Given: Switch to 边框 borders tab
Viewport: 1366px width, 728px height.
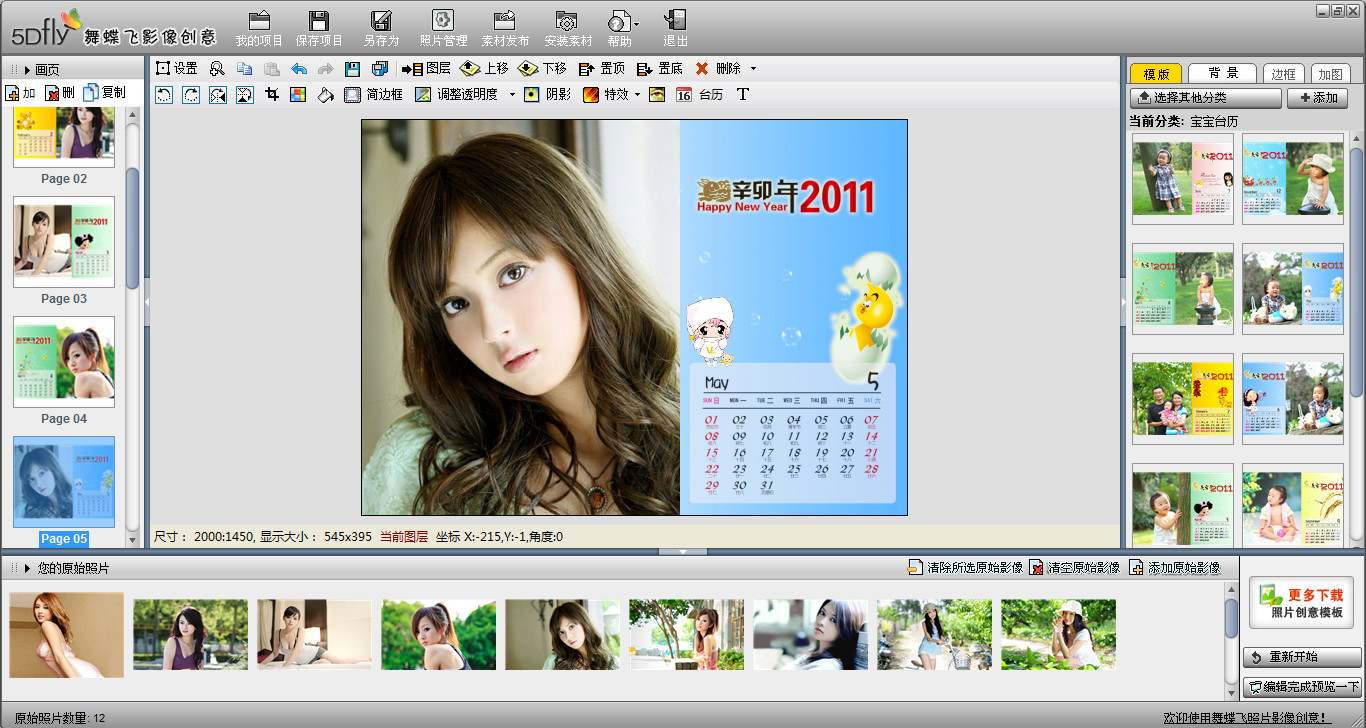Looking at the screenshot, I should tap(1283, 73).
